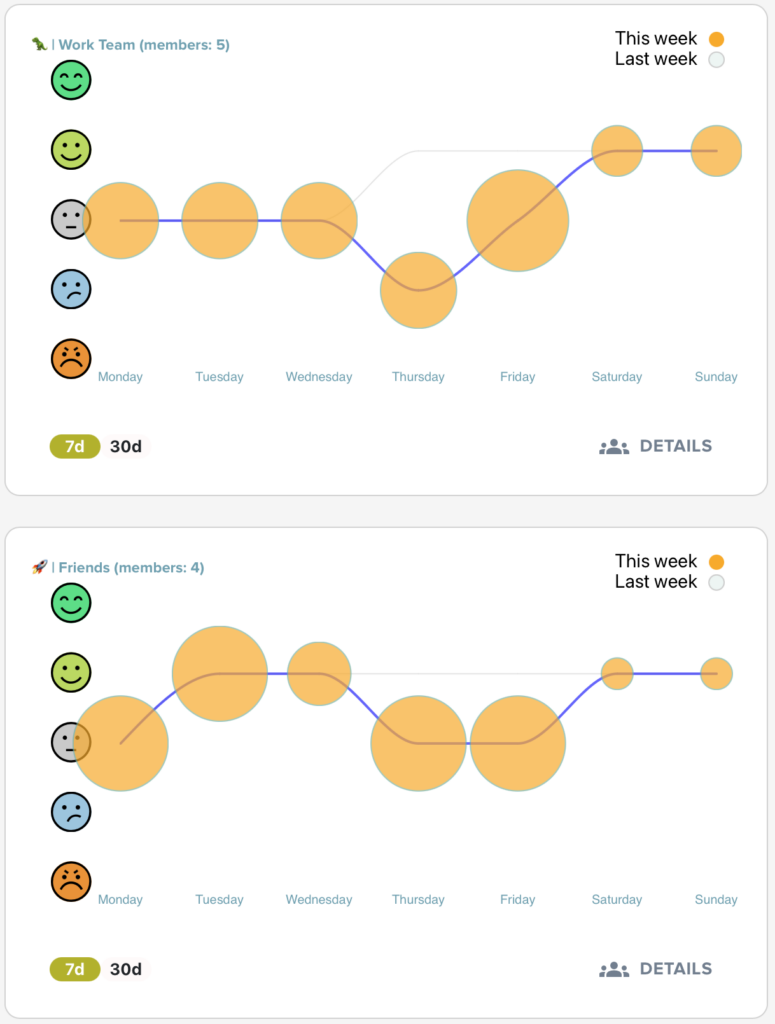Open DETAILS for the Work Team group
The height and width of the screenshot is (1024, 775).
pyautogui.click(x=656, y=446)
